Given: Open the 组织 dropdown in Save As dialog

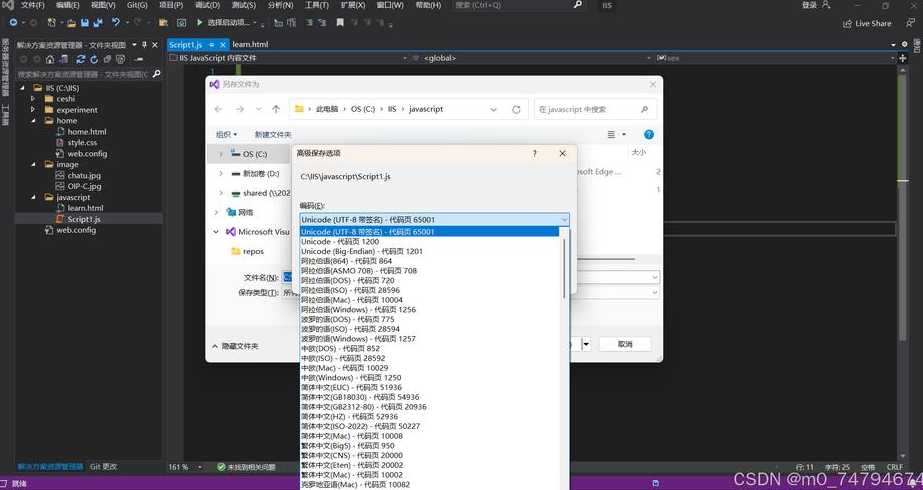Looking at the screenshot, I should click(227, 135).
